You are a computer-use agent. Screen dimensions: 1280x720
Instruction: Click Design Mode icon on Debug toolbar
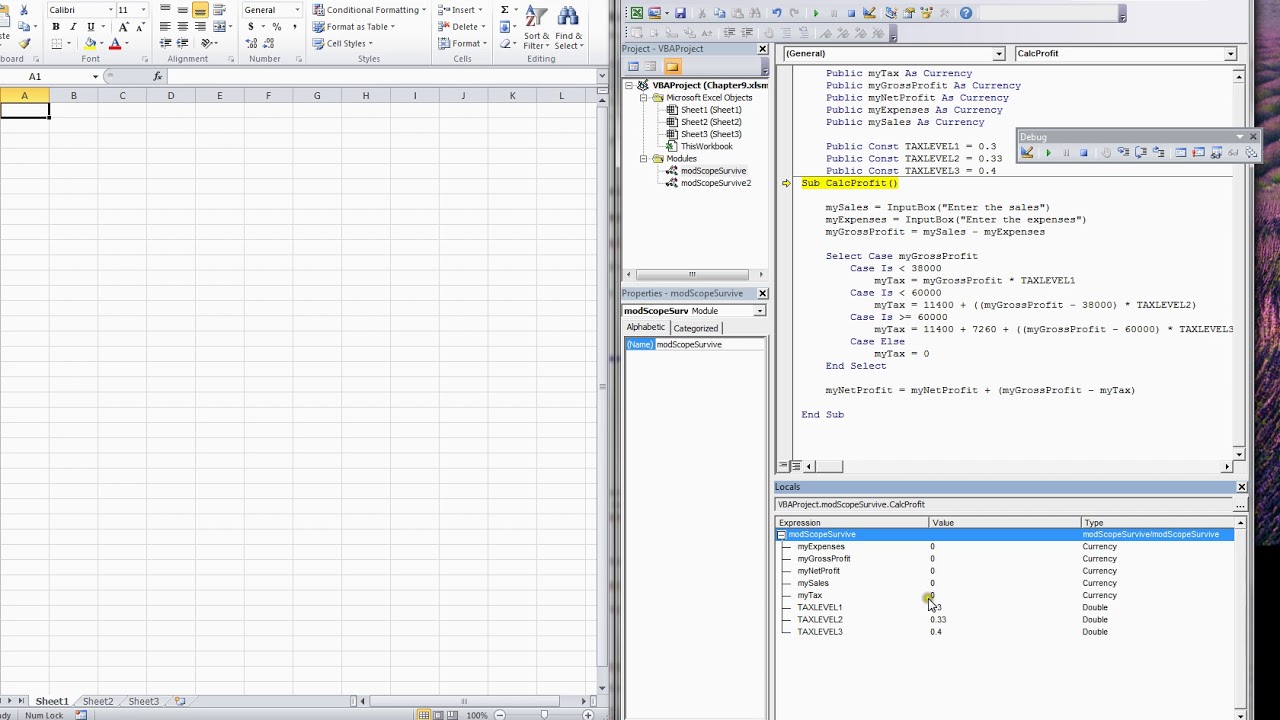click(1027, 152)
